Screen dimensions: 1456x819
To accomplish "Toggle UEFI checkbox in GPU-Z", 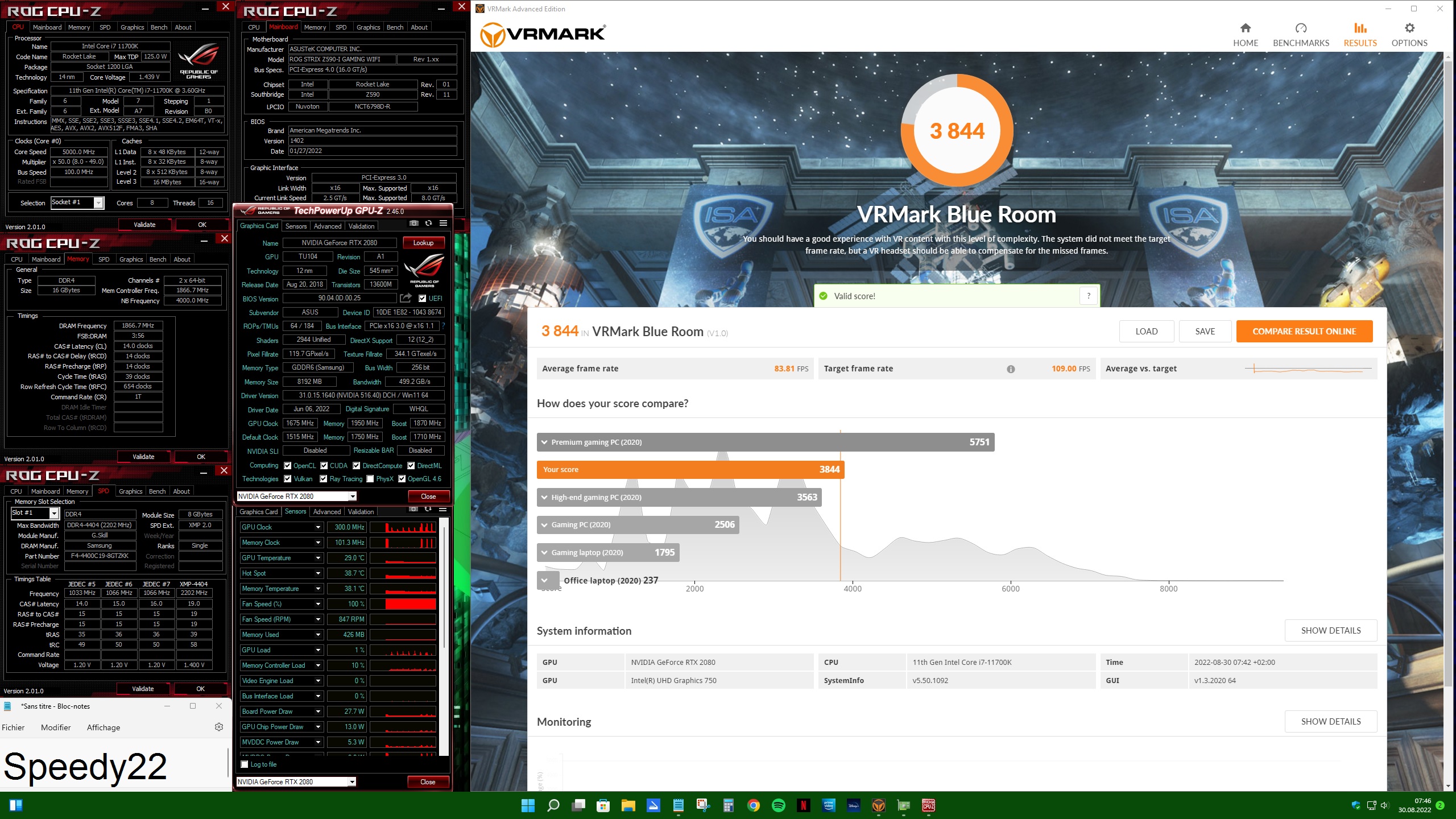I will pyautogui.click(x=422, y=299).
